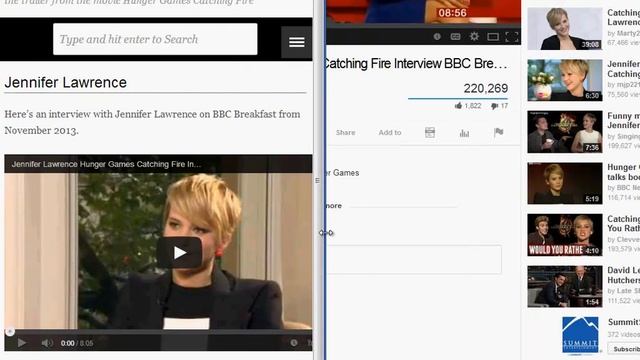Open the Summit channel logo
This screenshot has height=360, width=640.
coord(580,335)
